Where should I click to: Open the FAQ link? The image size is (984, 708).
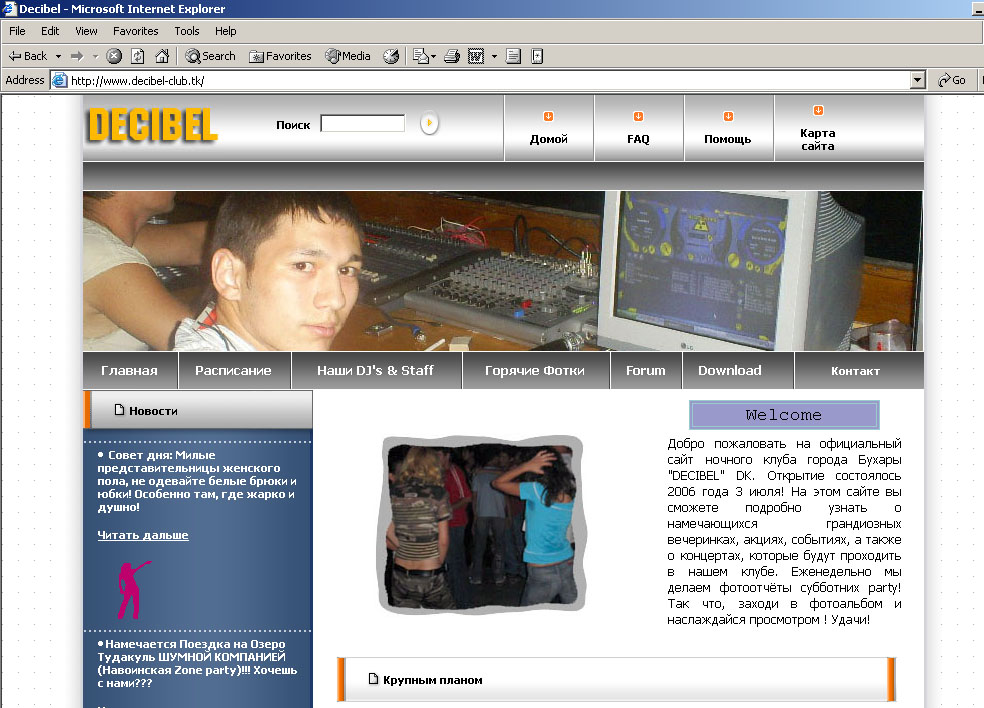(638, 139)
